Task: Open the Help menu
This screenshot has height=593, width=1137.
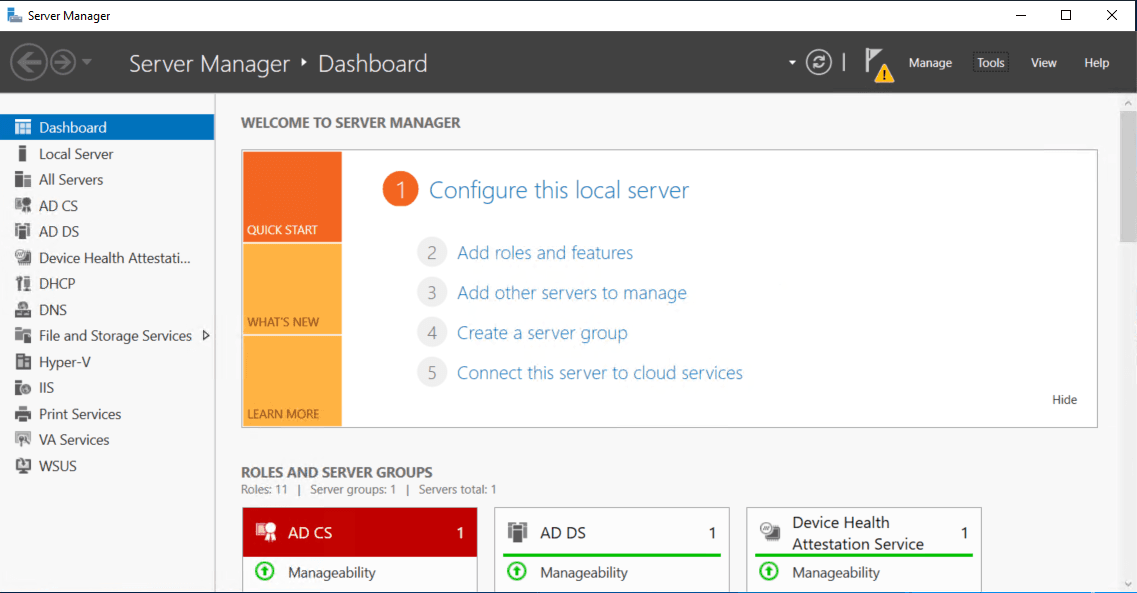Action: 1096,63
